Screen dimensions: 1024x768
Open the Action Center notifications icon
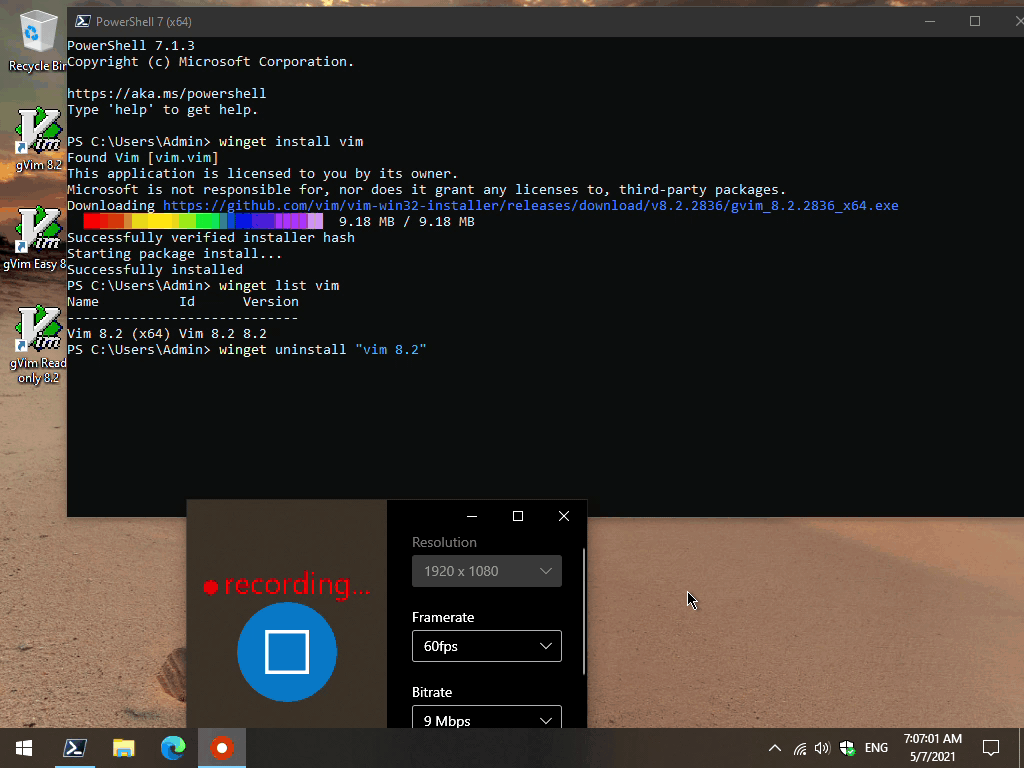991,748
